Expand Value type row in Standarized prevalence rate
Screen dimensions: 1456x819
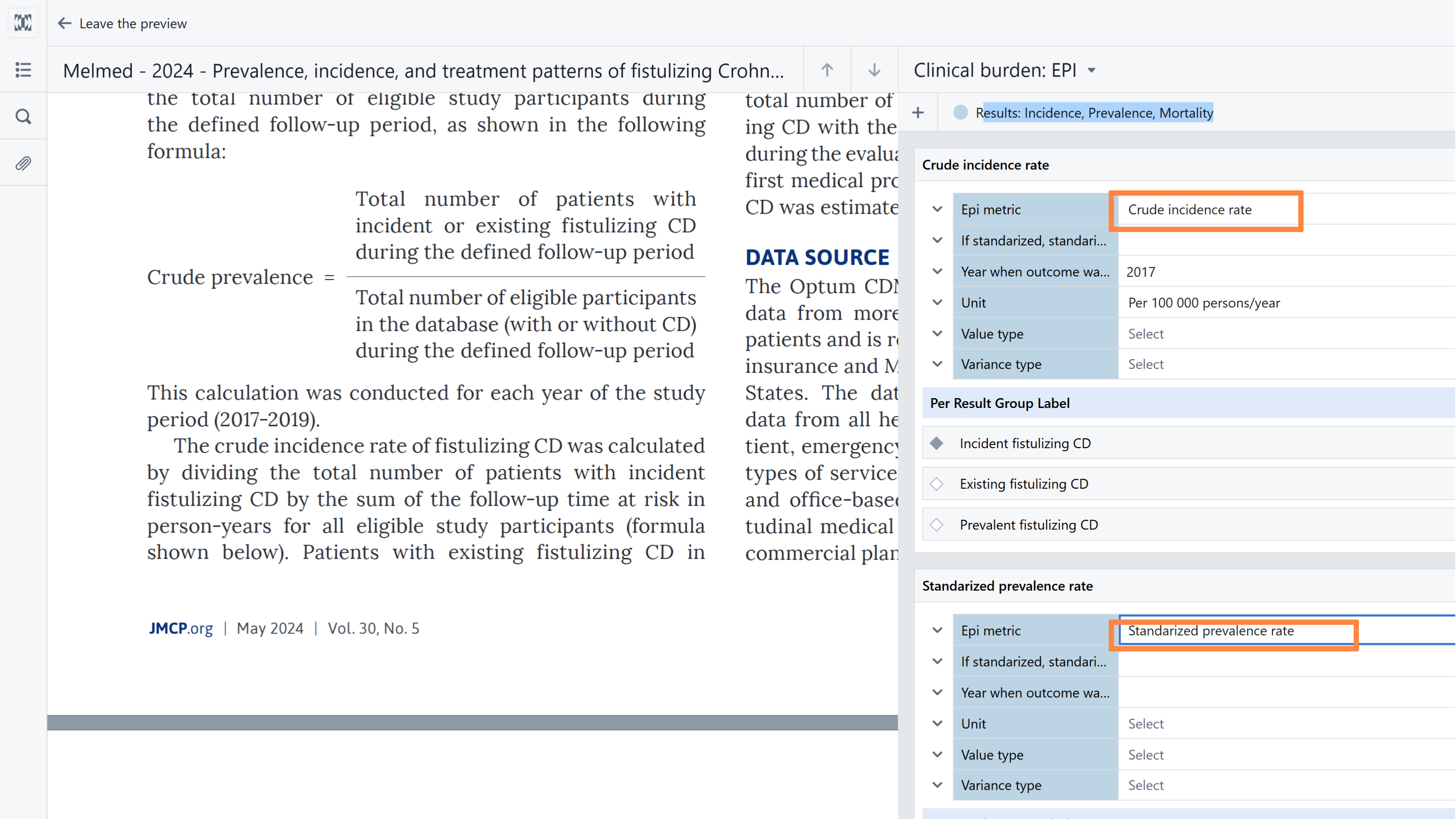[937, 755]
